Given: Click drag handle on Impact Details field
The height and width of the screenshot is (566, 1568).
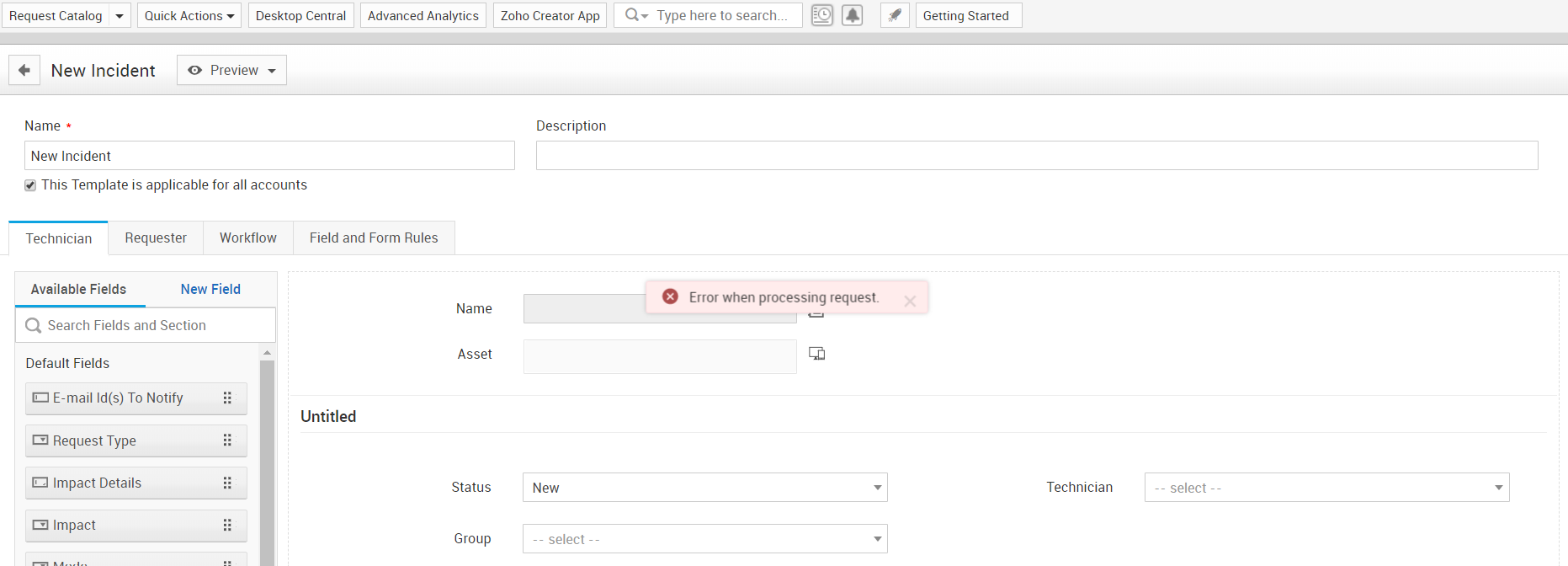Looking at the screenshot, I should (x=227, y=483).
